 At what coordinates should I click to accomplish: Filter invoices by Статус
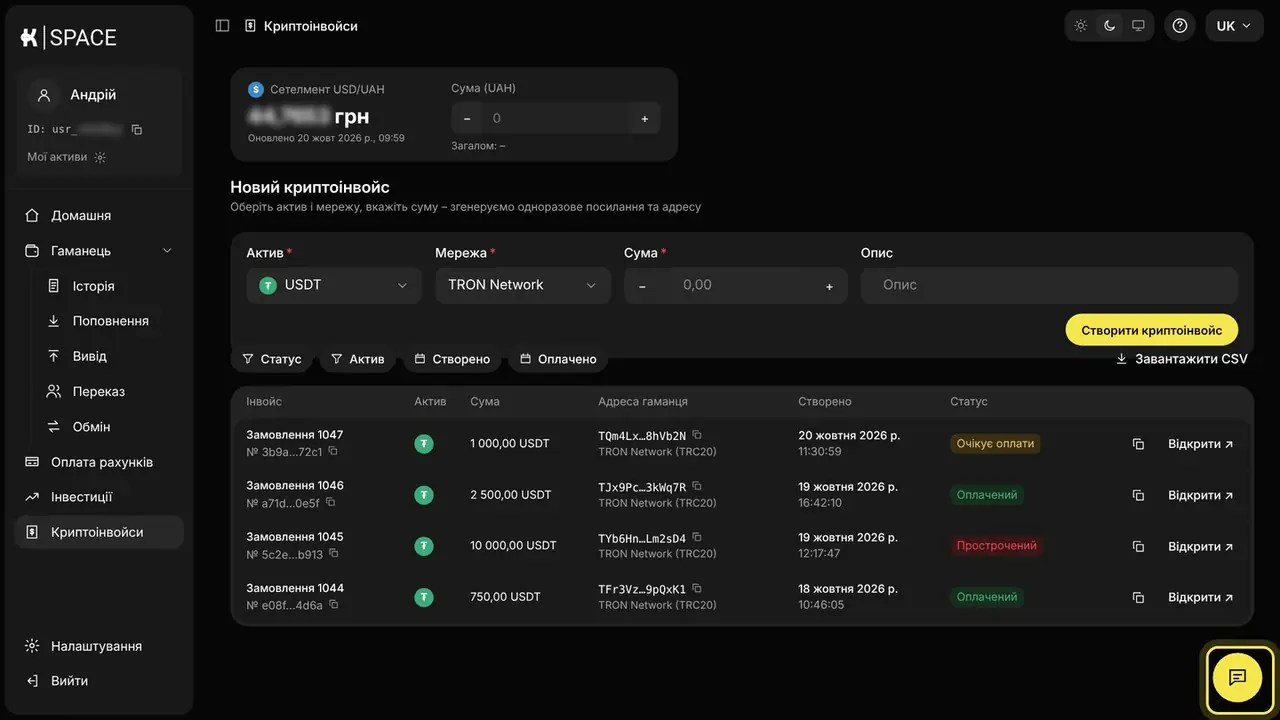click(x=272, y=359)
